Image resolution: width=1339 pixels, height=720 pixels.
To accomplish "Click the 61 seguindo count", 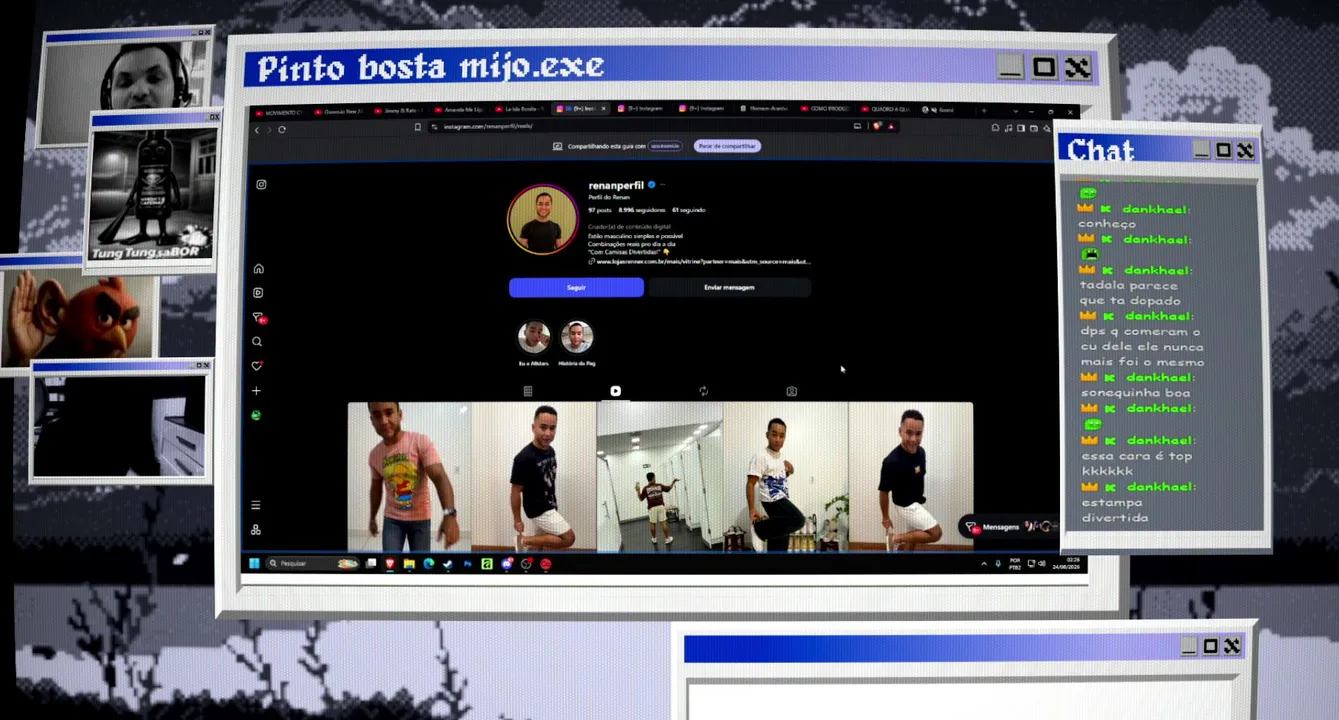I will pos(689,210).
